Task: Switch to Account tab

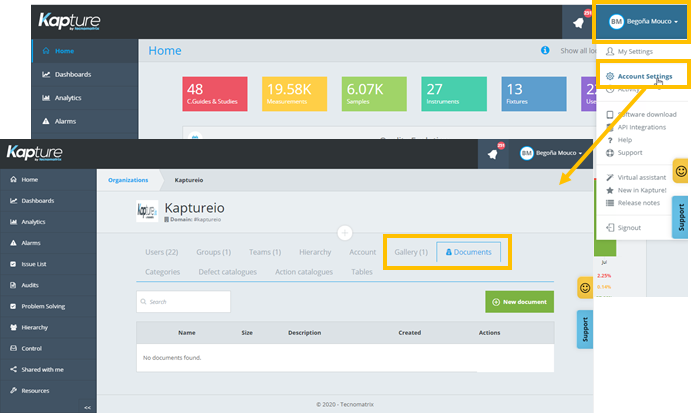Action: pyautogui.click(x=363, y=252)
